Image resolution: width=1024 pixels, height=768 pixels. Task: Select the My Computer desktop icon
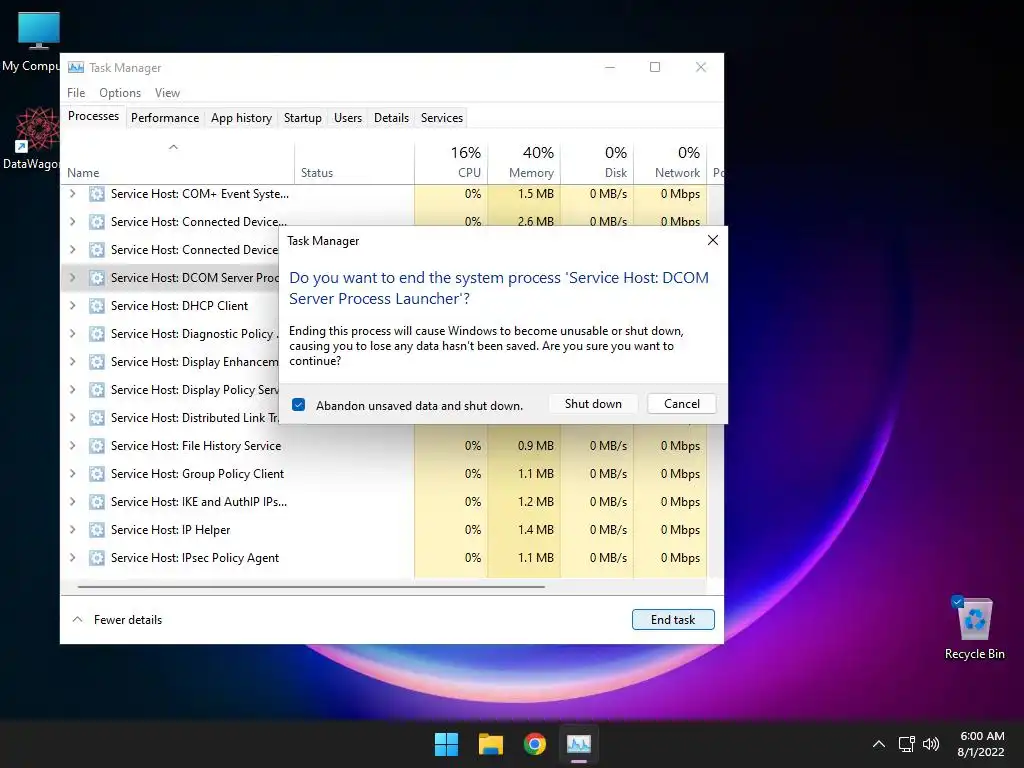(x=31, y=40)
